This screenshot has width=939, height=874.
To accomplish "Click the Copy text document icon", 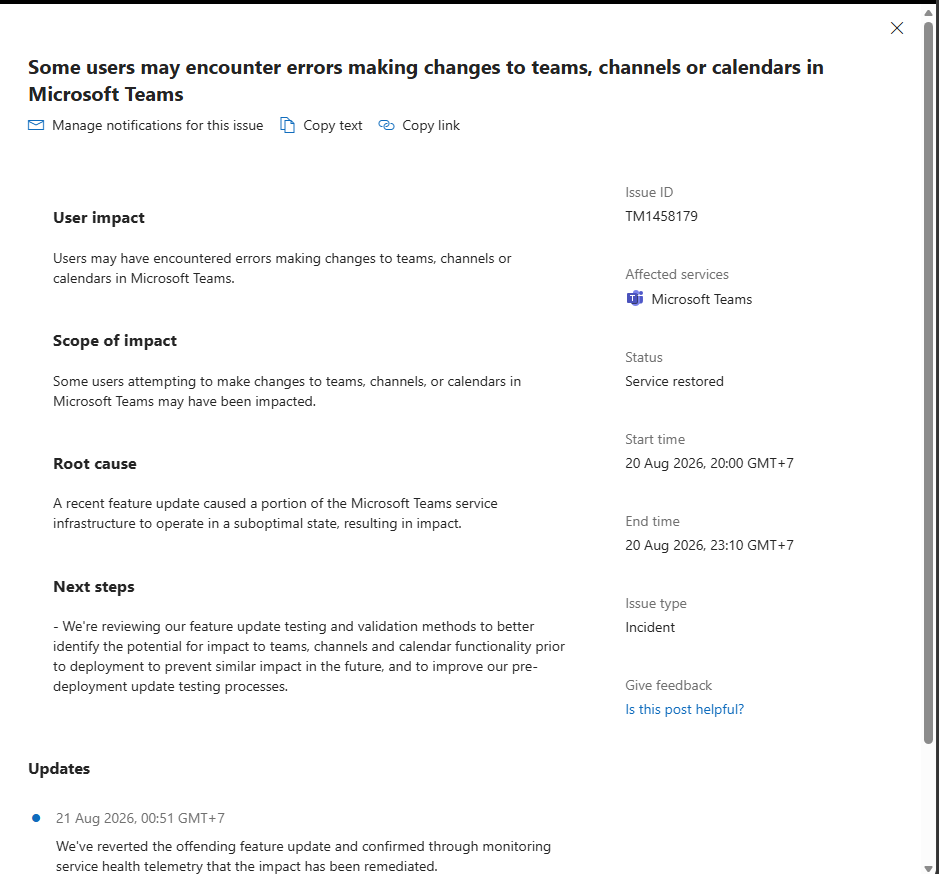I will click(x=287, y=125).
